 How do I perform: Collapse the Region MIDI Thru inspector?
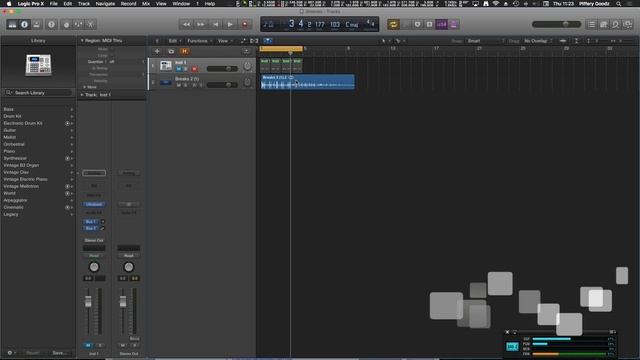pyautogui.click(x=82, y=41)
